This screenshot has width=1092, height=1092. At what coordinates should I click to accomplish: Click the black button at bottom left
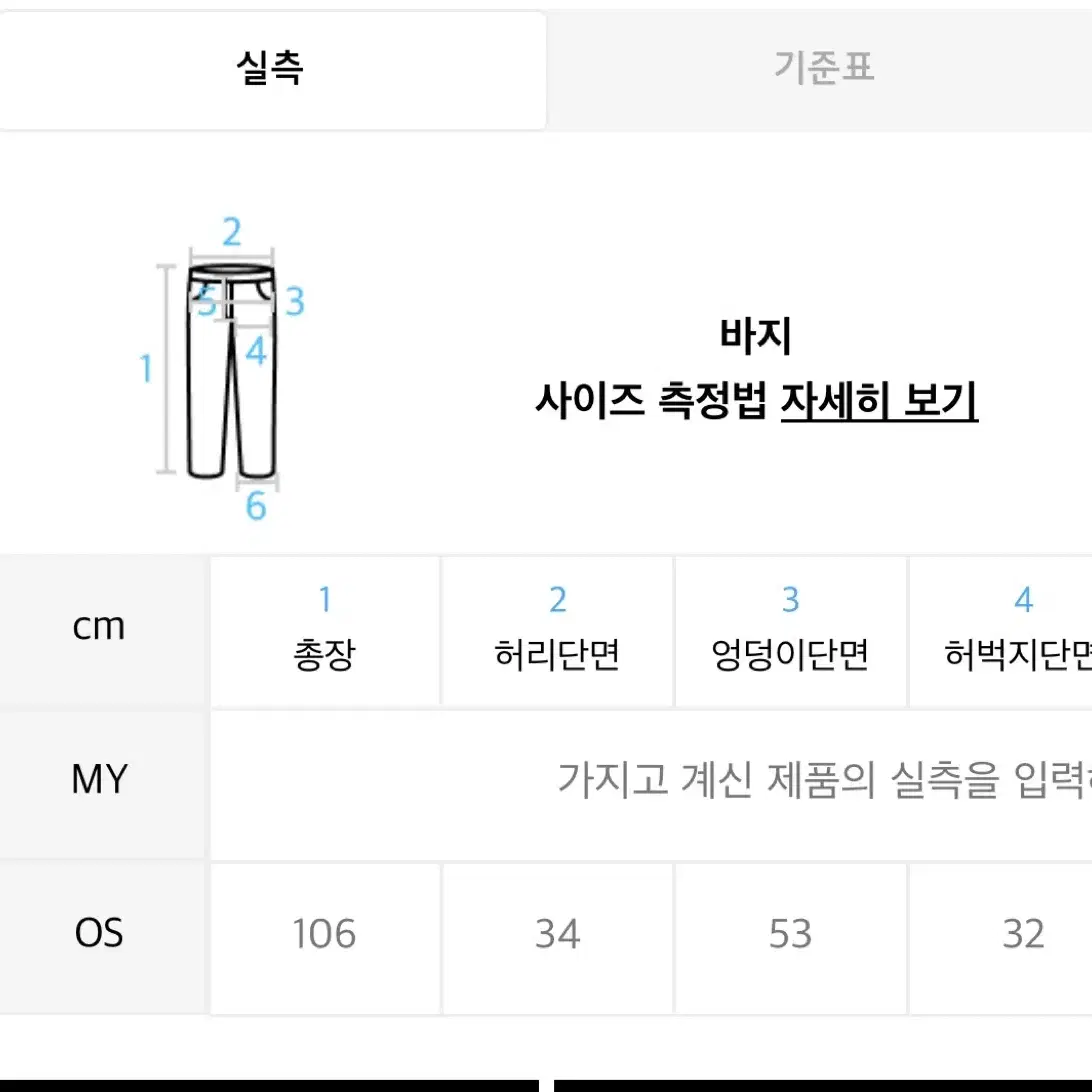tap(269, 1086)
